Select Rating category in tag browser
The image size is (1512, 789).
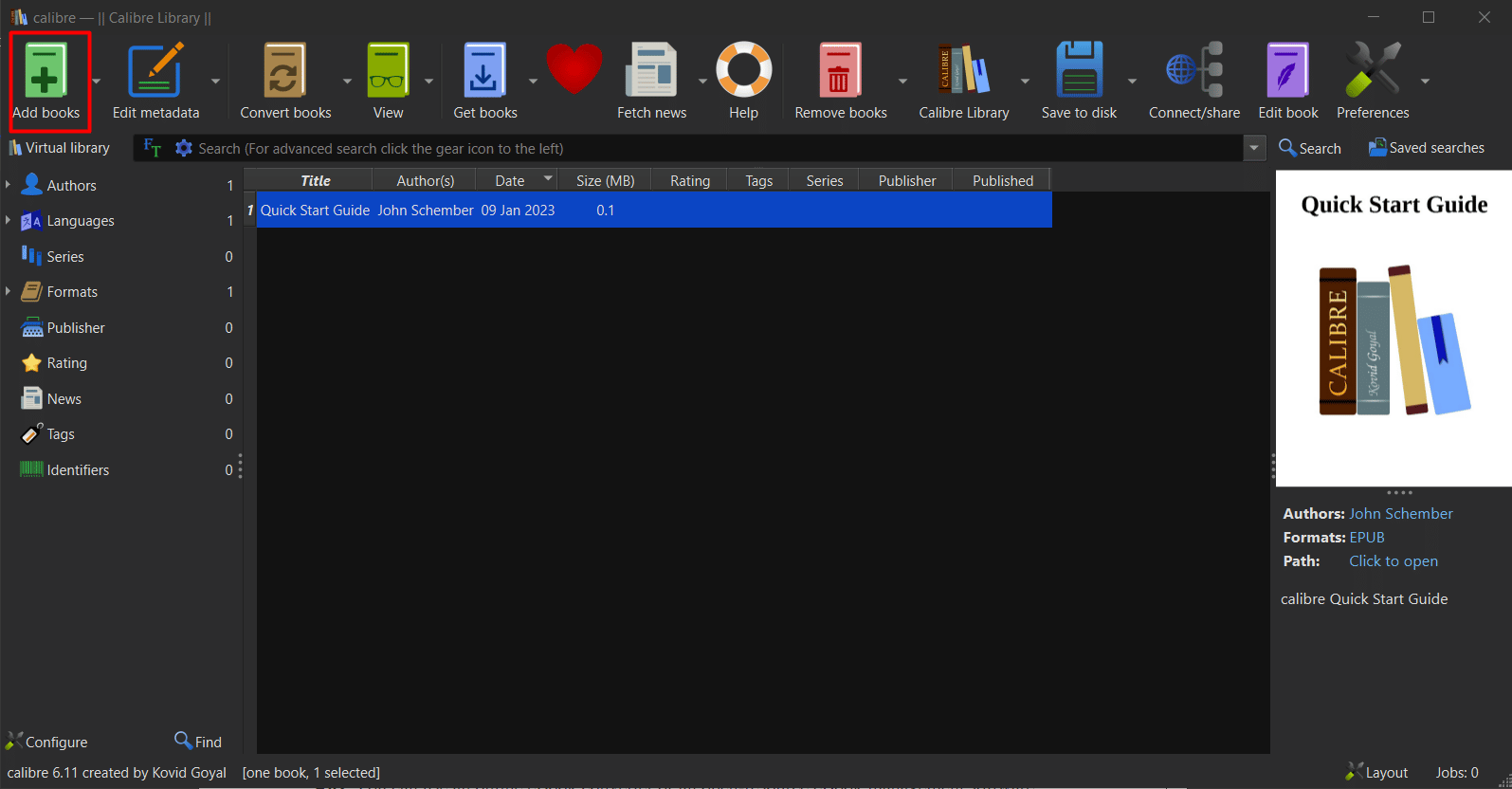66,362
